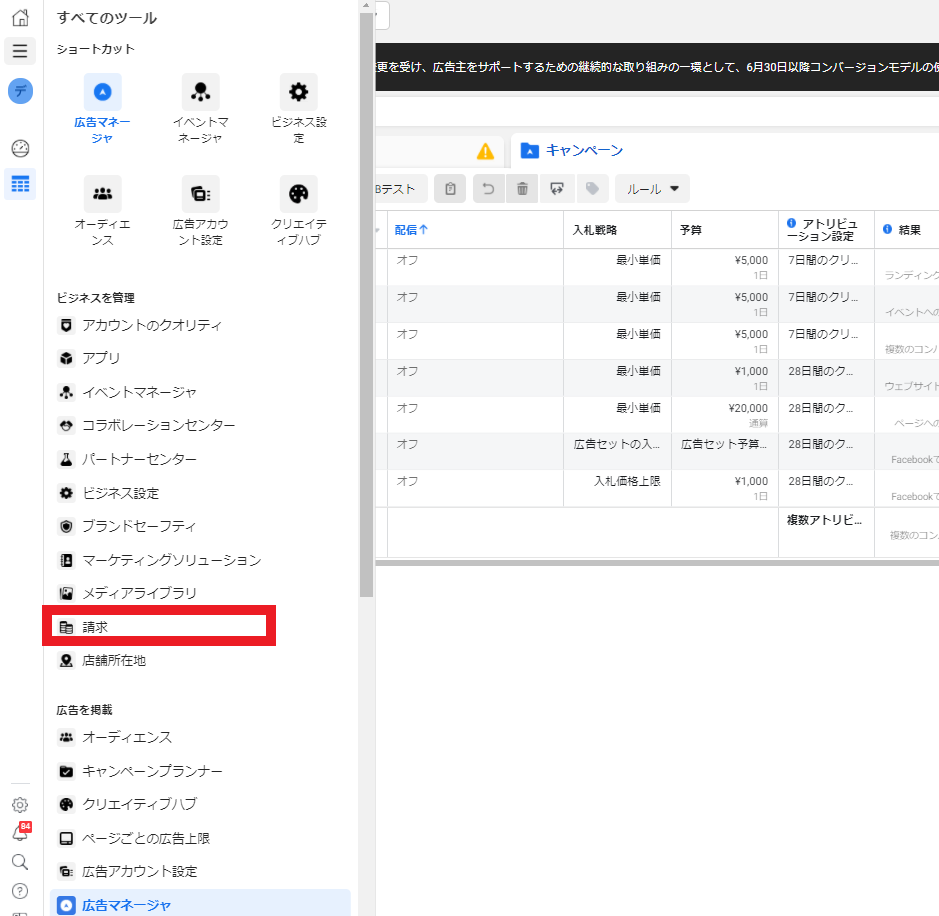
Task: Click the ¥20,000 budget cell
Action: [725, 415]
